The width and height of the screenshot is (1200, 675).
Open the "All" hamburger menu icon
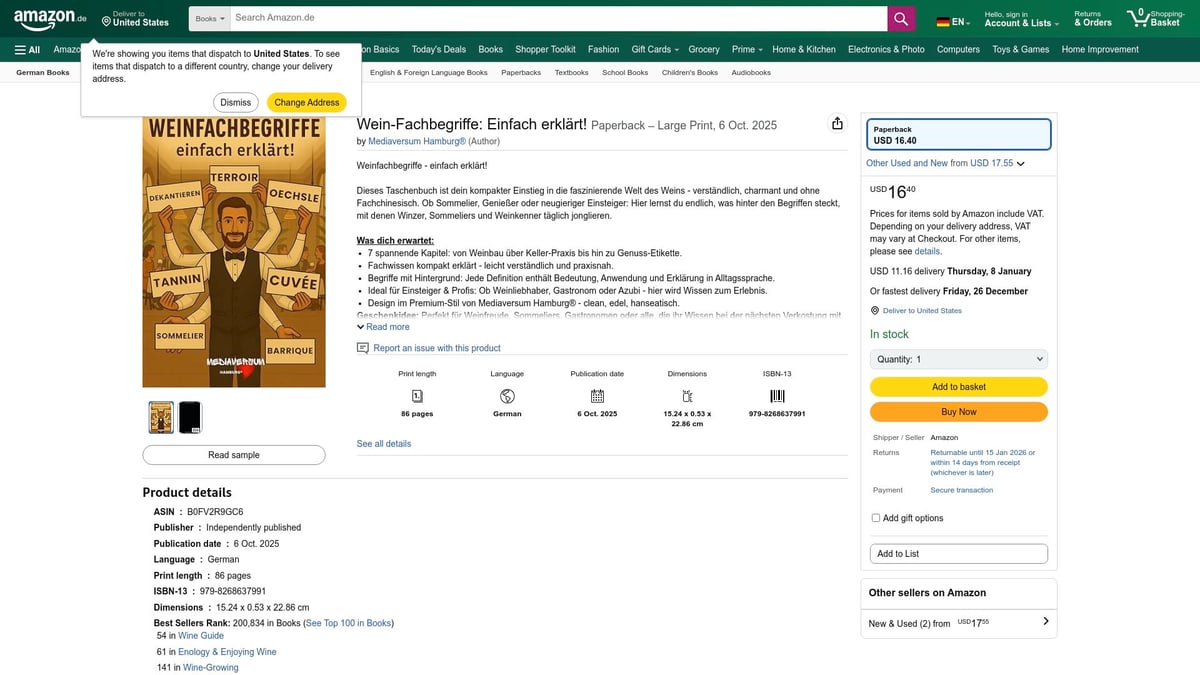[x=22, y=48]
